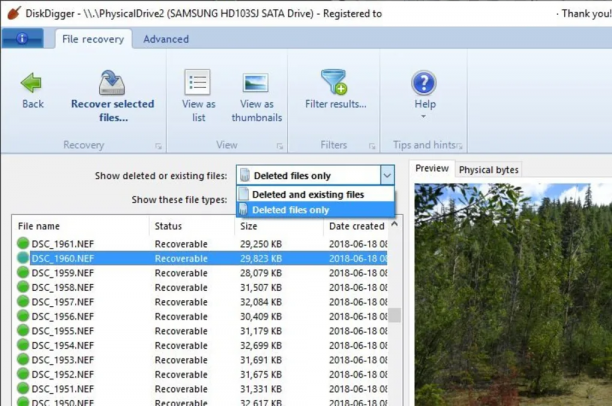Open Filters group dialog launcher
The image size is (612, 406).
372,146
